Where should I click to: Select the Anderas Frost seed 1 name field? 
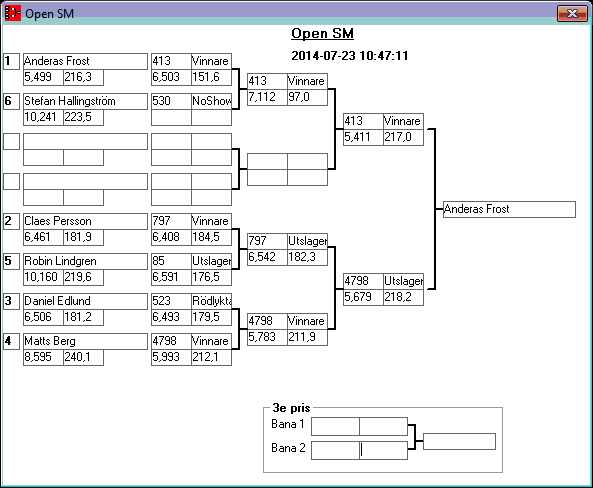pyautogui.click(x=85, y=61)
